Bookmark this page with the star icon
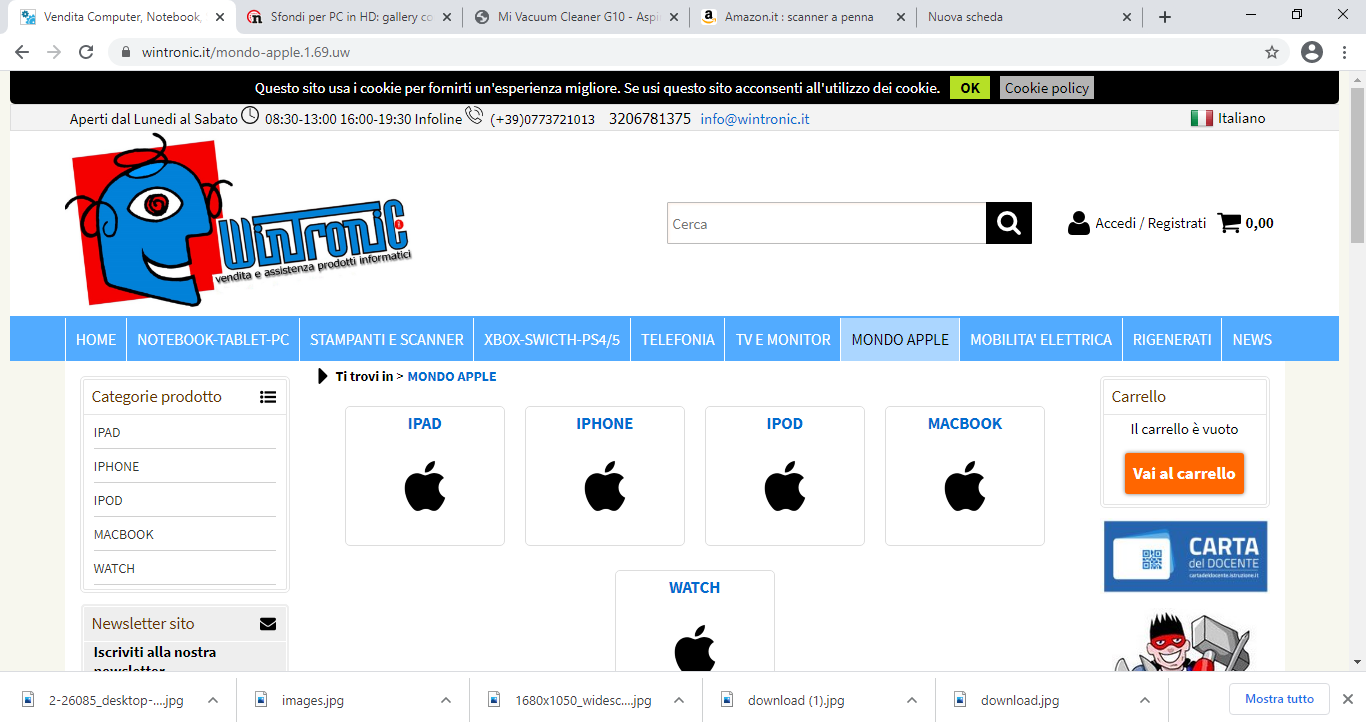This screenshot has width=1366, height=728. click(1272, 52)
